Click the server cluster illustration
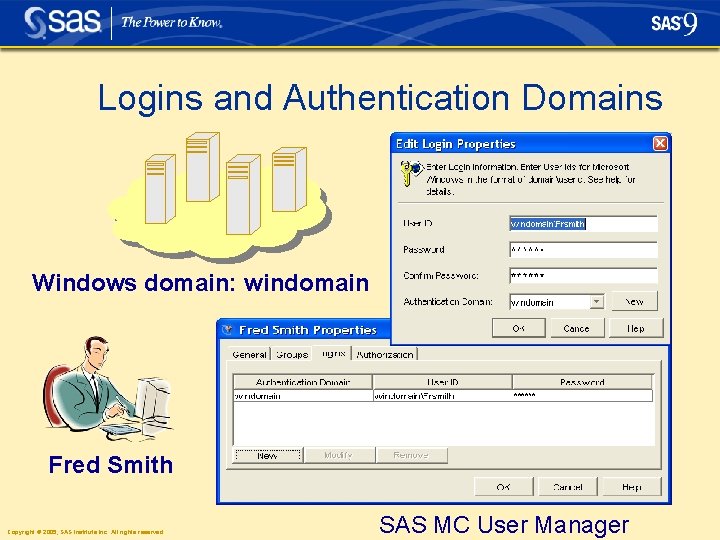 coord(220,197)
